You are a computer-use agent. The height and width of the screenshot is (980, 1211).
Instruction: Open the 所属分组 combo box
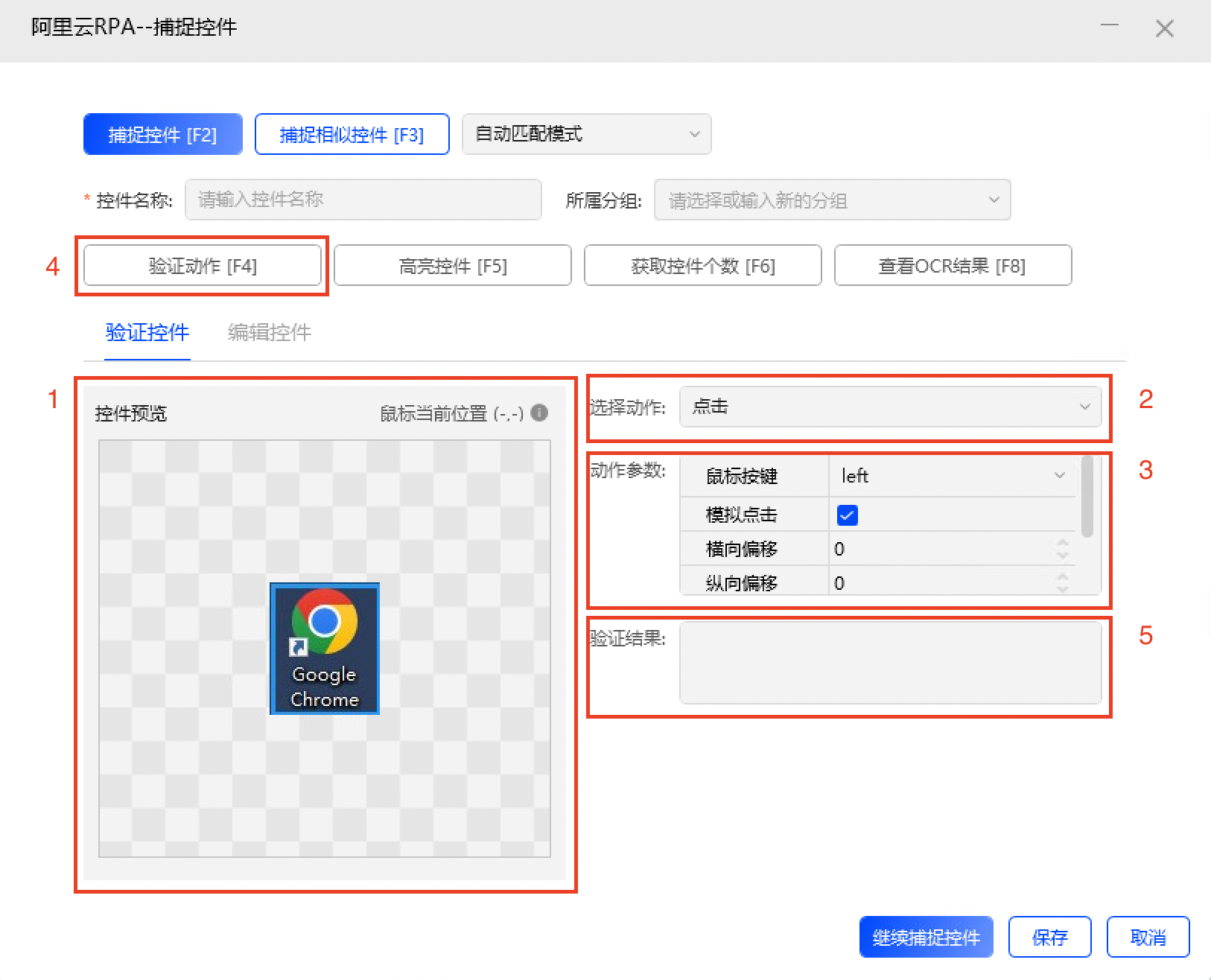click(832, 200)
